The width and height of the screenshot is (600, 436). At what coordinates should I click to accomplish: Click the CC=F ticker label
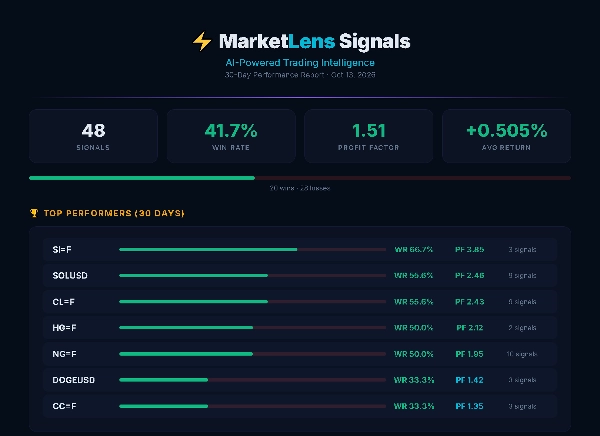coord(64,406)
